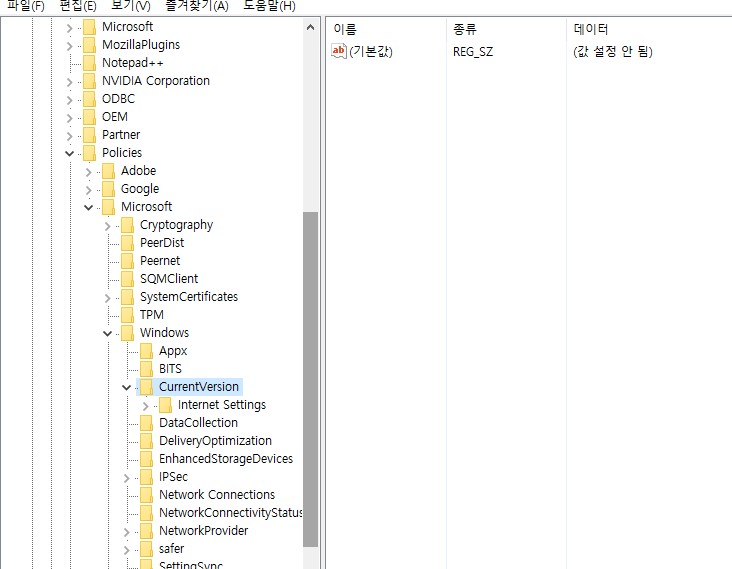732x569 pixels.
Task: Click the DataCollection folder icon
Action: tap(146, 423)
